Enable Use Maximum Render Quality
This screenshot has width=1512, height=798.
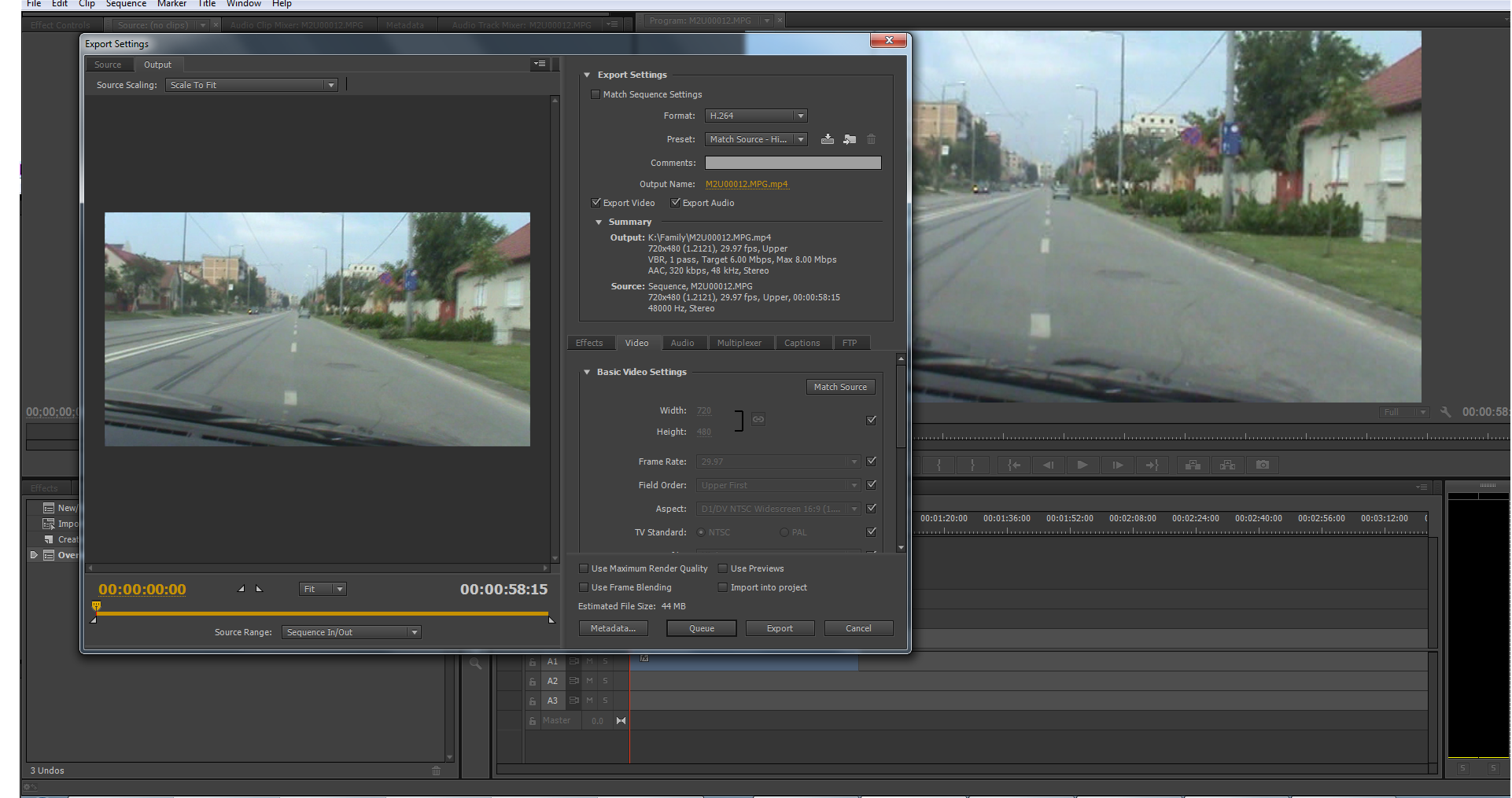(584, 568)
